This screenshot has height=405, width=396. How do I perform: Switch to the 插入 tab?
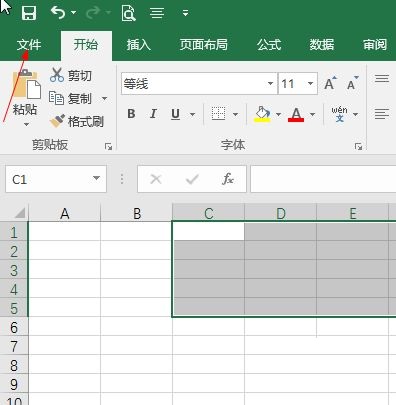tap(139, 45)
